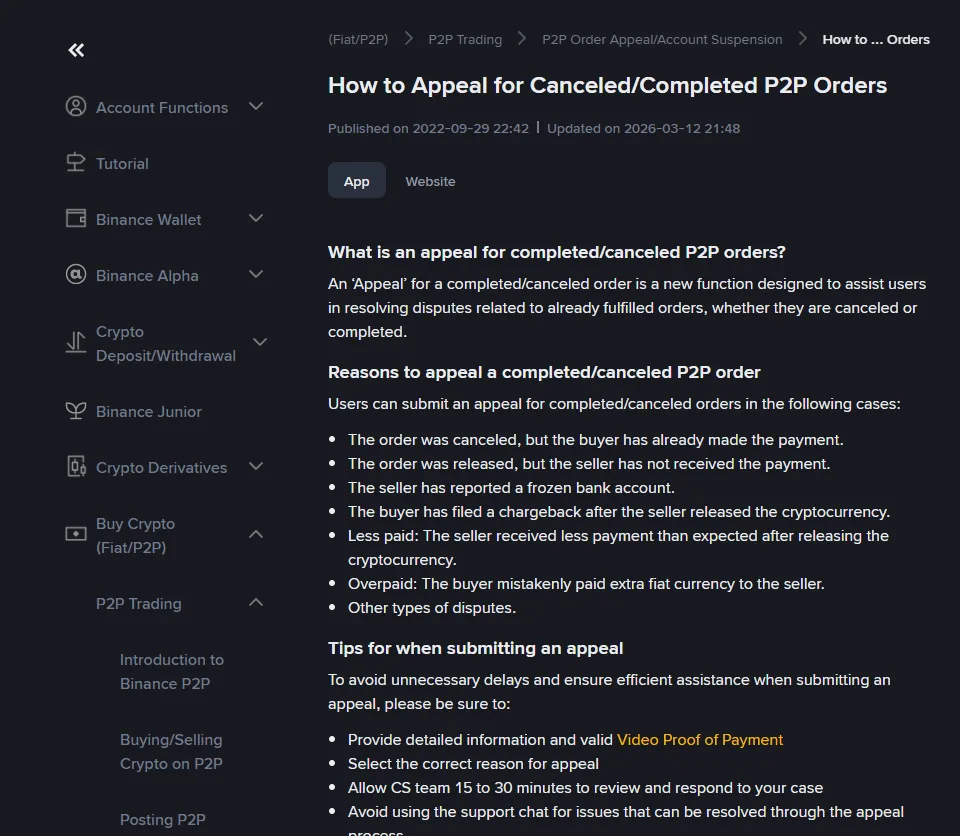Click heading Reasons to appeal

click(x=544, y=372)
